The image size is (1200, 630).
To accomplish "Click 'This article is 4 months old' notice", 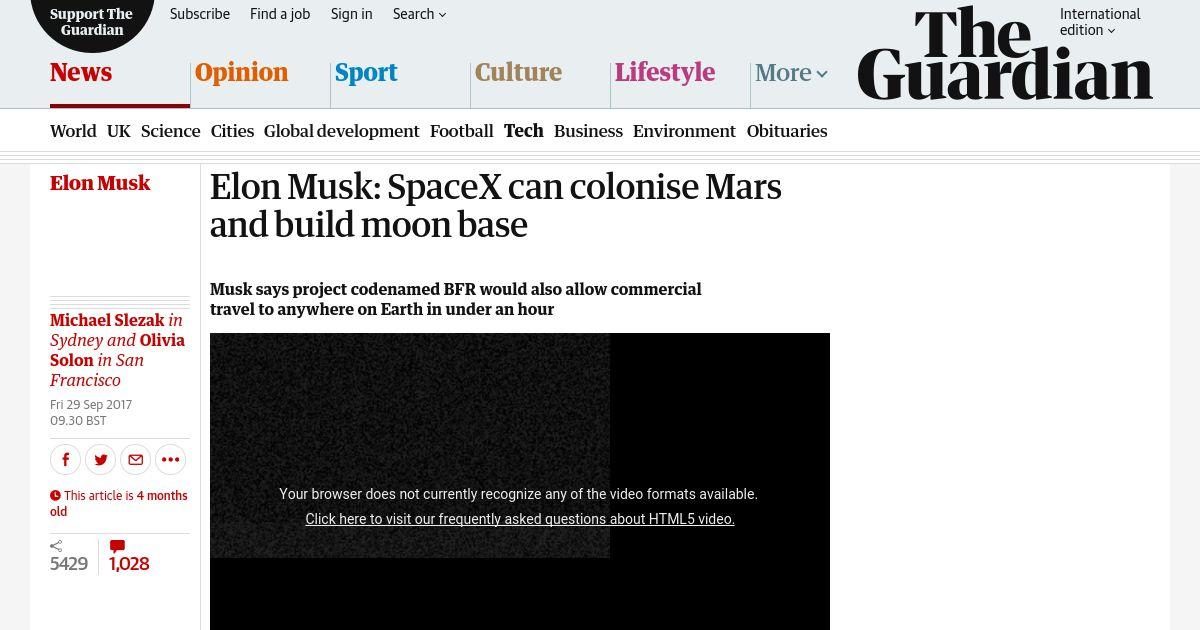I will click(119, 503).
